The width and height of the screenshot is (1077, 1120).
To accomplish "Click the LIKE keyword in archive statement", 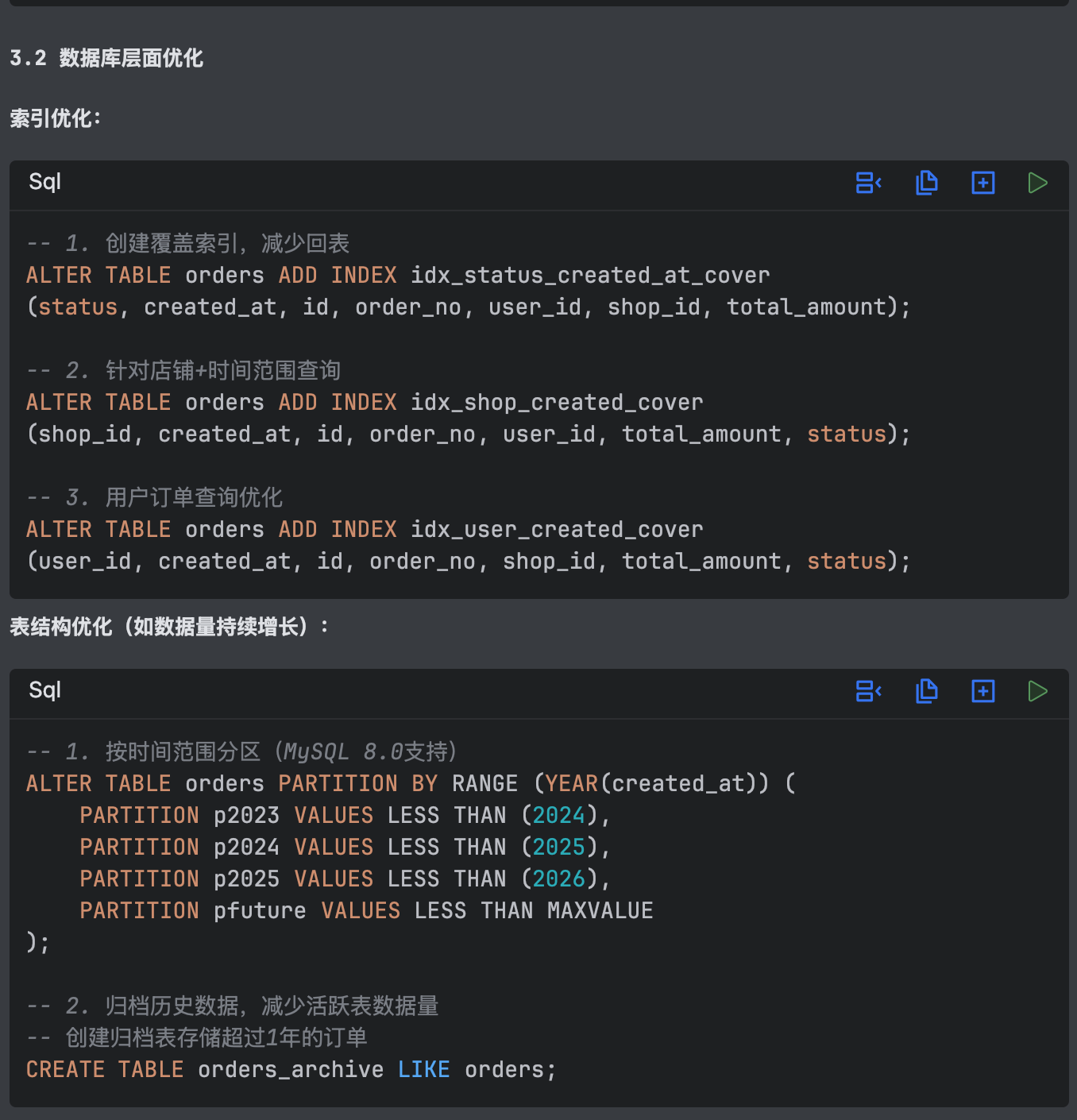I will click(423, 1070).
